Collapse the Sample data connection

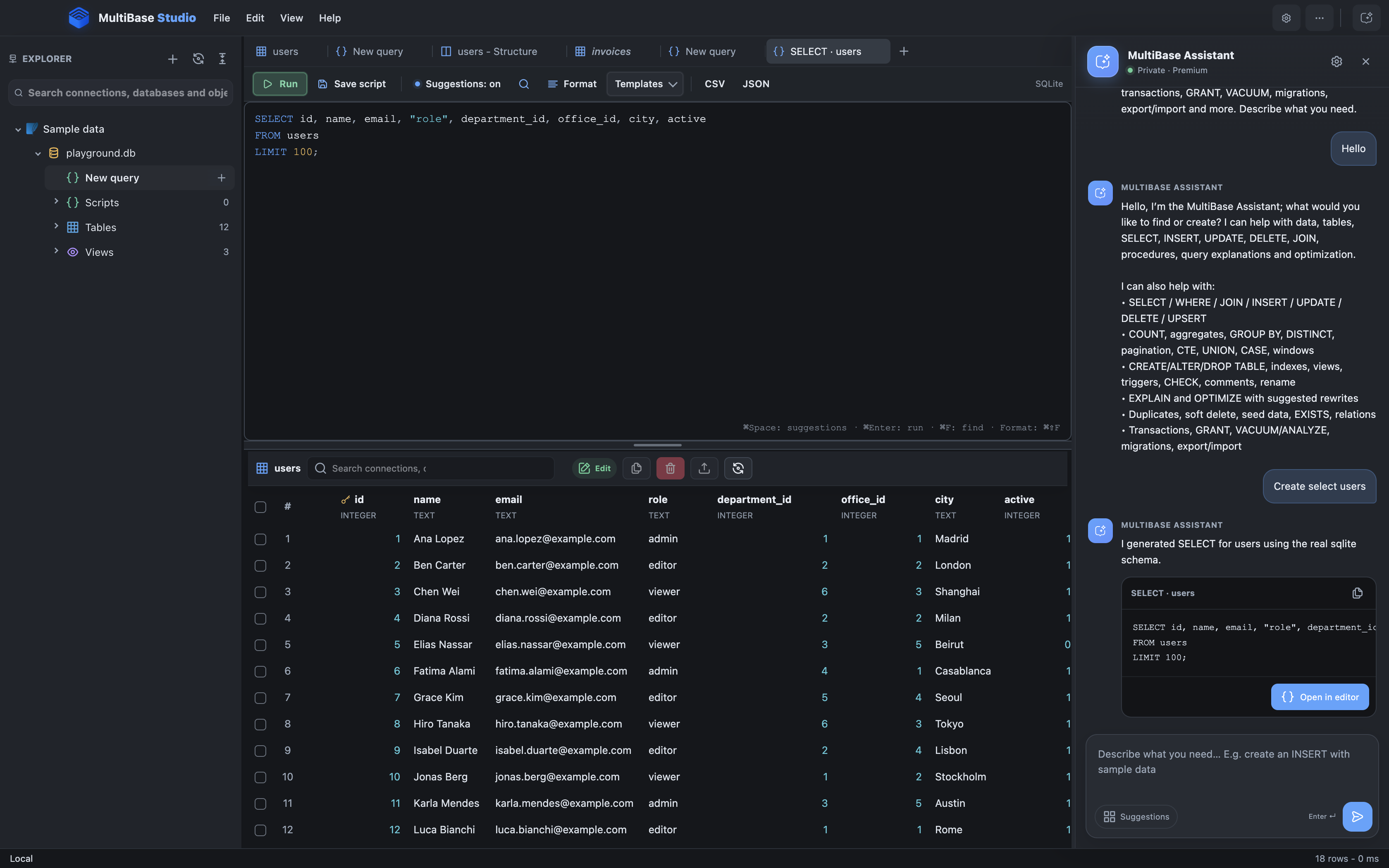(18, 130)
